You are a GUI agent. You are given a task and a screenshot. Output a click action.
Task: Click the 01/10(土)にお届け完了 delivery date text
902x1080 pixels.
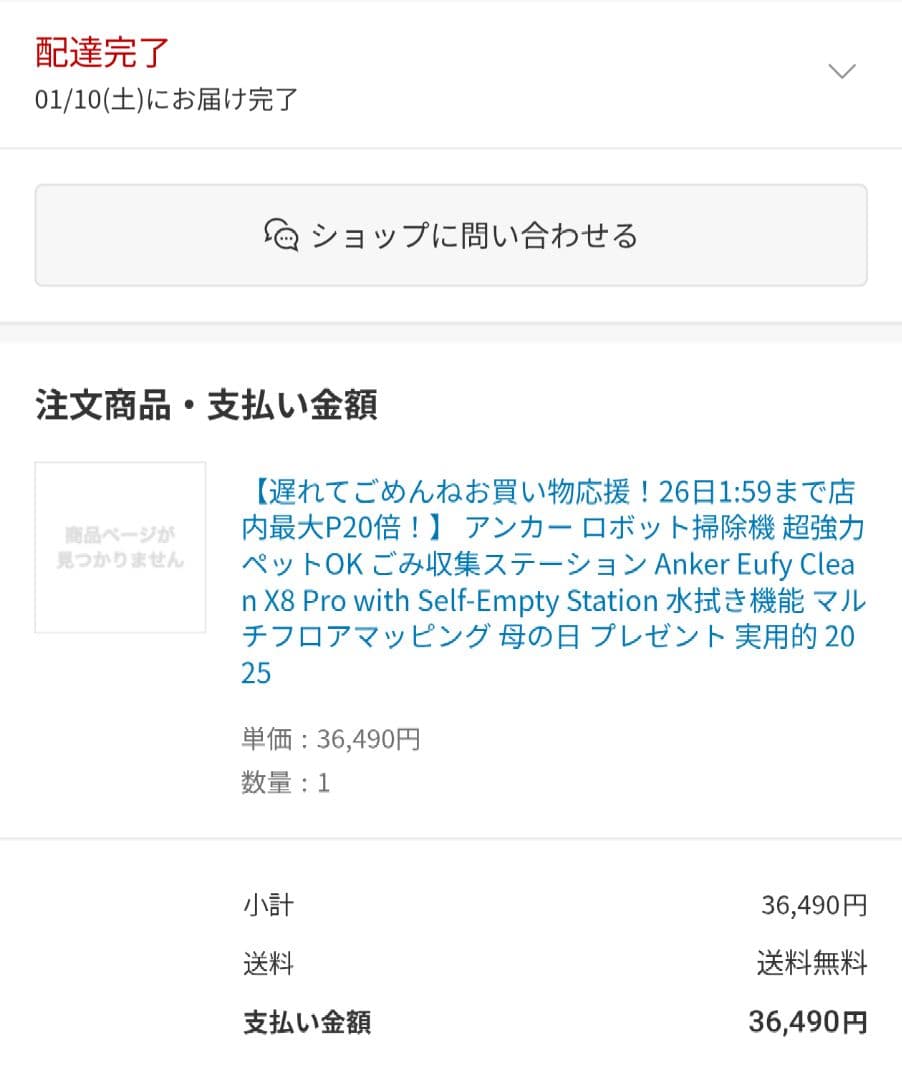coord(163,101)
